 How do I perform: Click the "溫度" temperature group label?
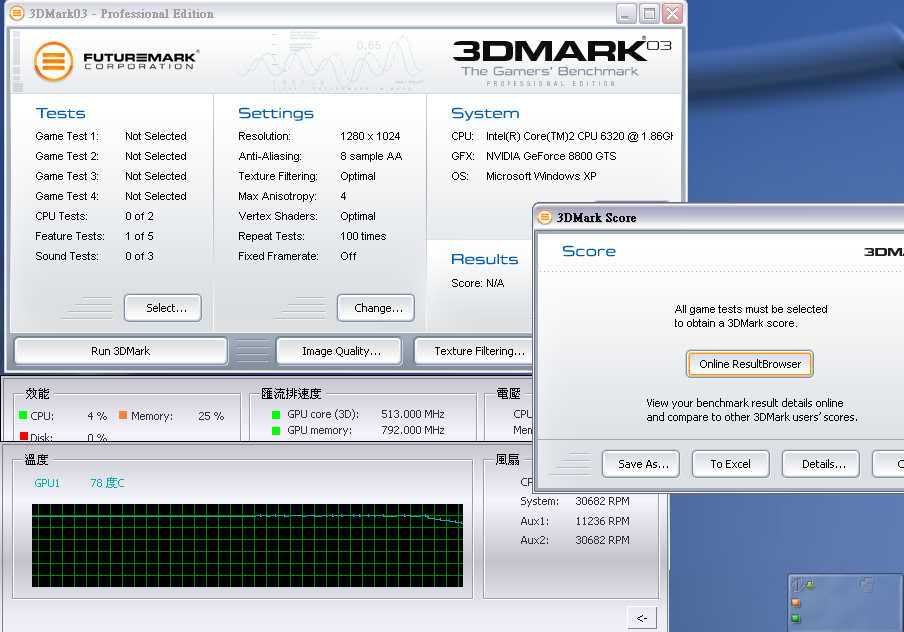tap(36, 460)
